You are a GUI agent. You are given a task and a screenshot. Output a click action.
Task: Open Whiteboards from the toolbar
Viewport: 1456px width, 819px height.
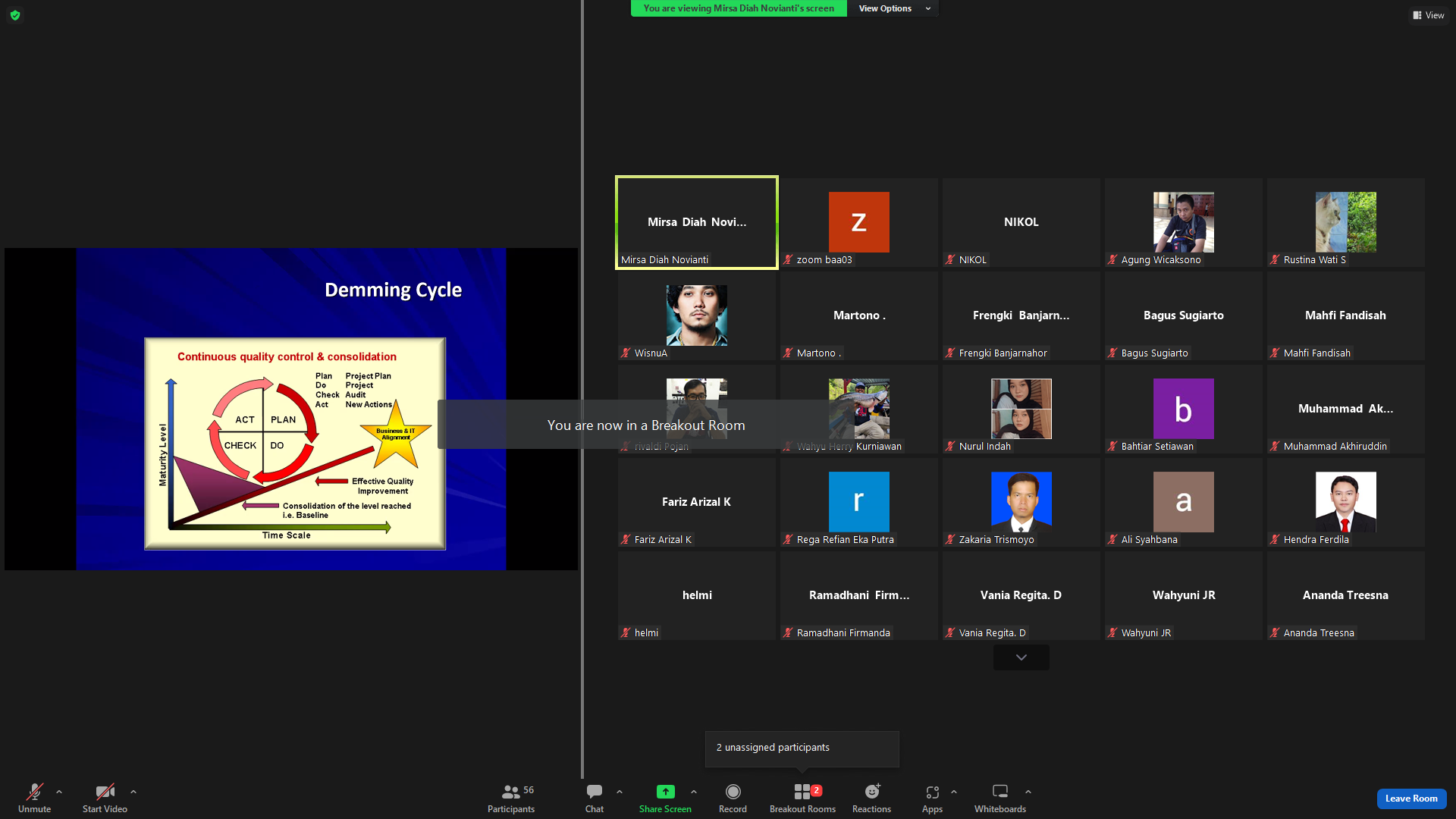pyautogui.click(x=1000, y=799)
